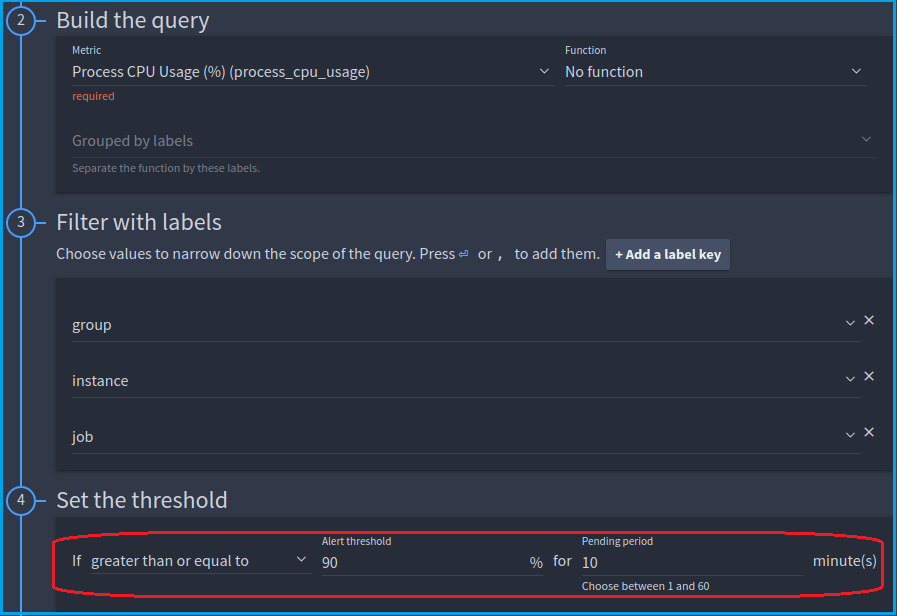Remove the job label filter

click(868, 432)
